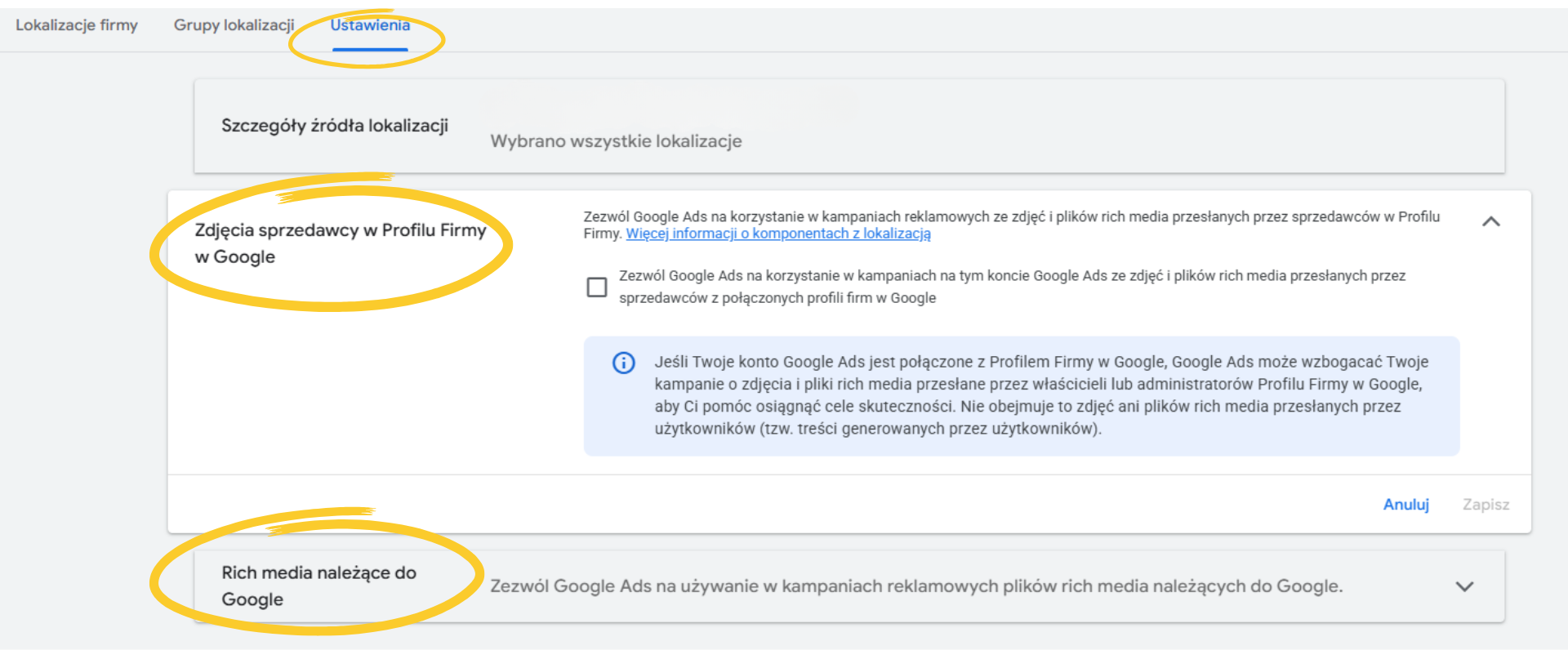Click the info banner text 'Jeśli Twoje konto Google Ads'

pyautogui.click(x=1040, y=395)
